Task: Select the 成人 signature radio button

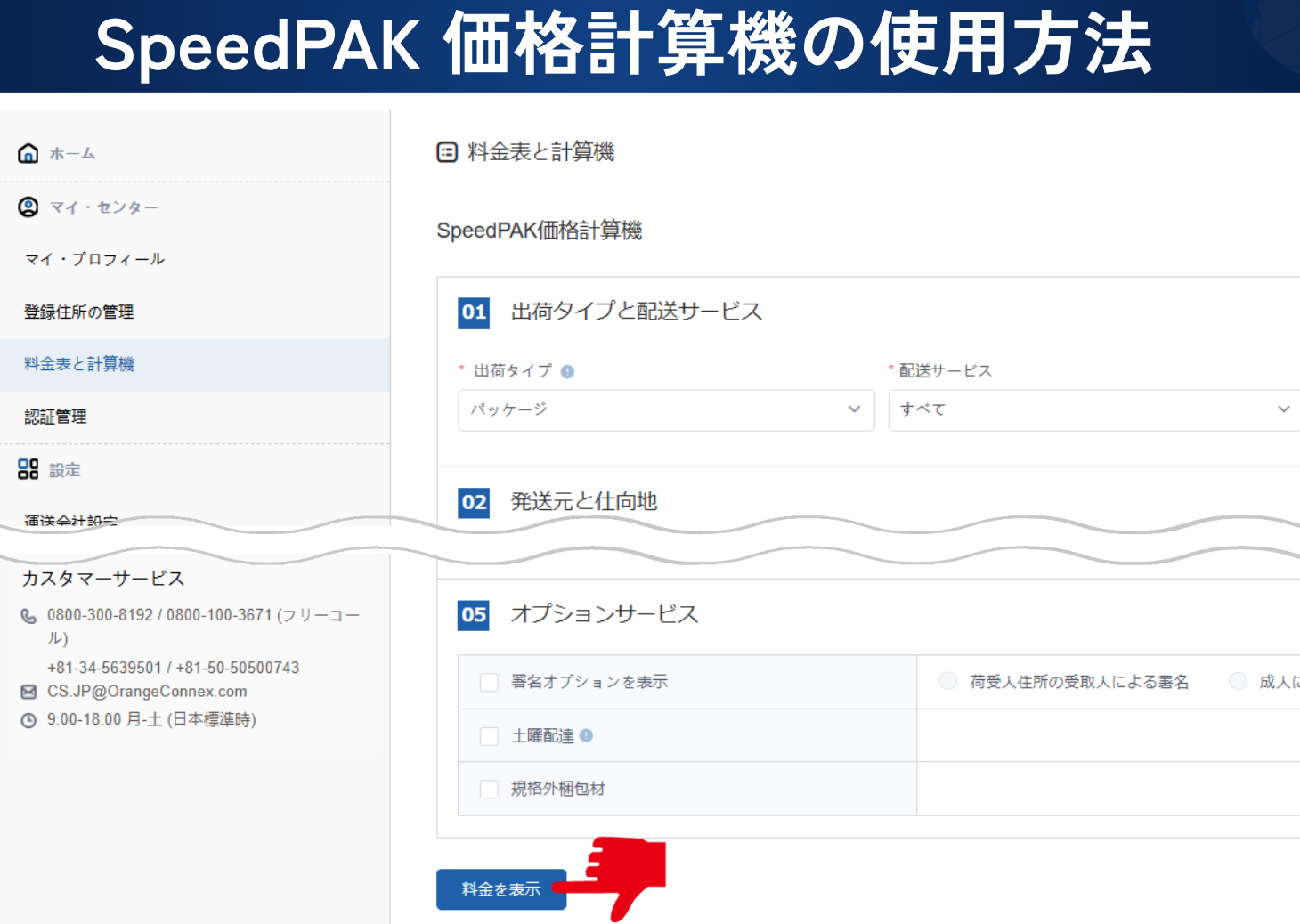Action: [x=1238, y=681]
